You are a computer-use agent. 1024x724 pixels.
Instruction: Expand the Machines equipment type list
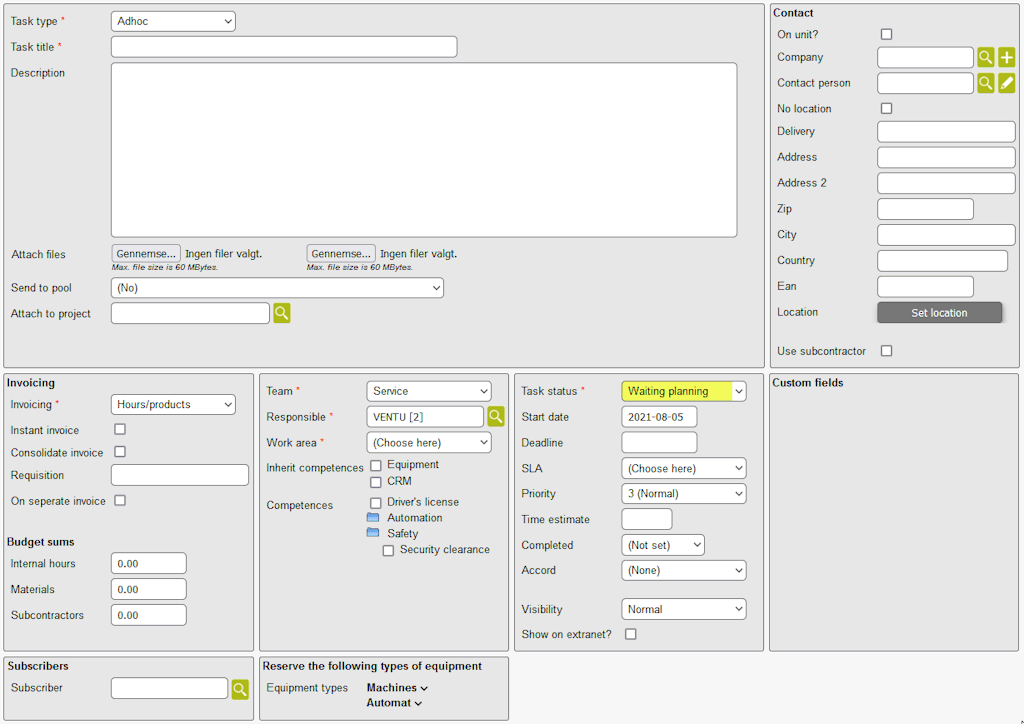(397, 688)
